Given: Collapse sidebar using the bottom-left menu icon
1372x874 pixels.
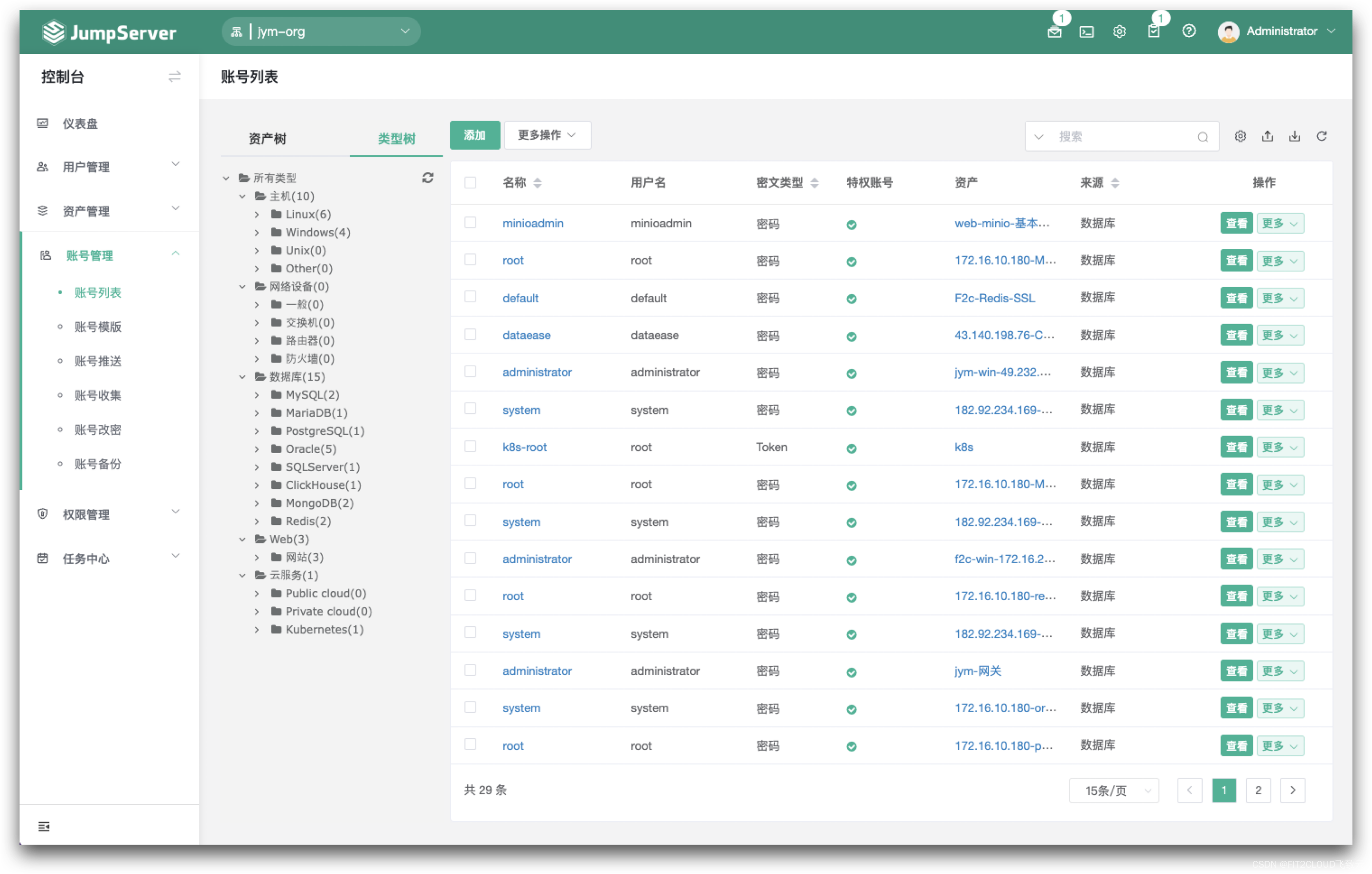Looking at the screenshot, I should [x=43, y=826].
